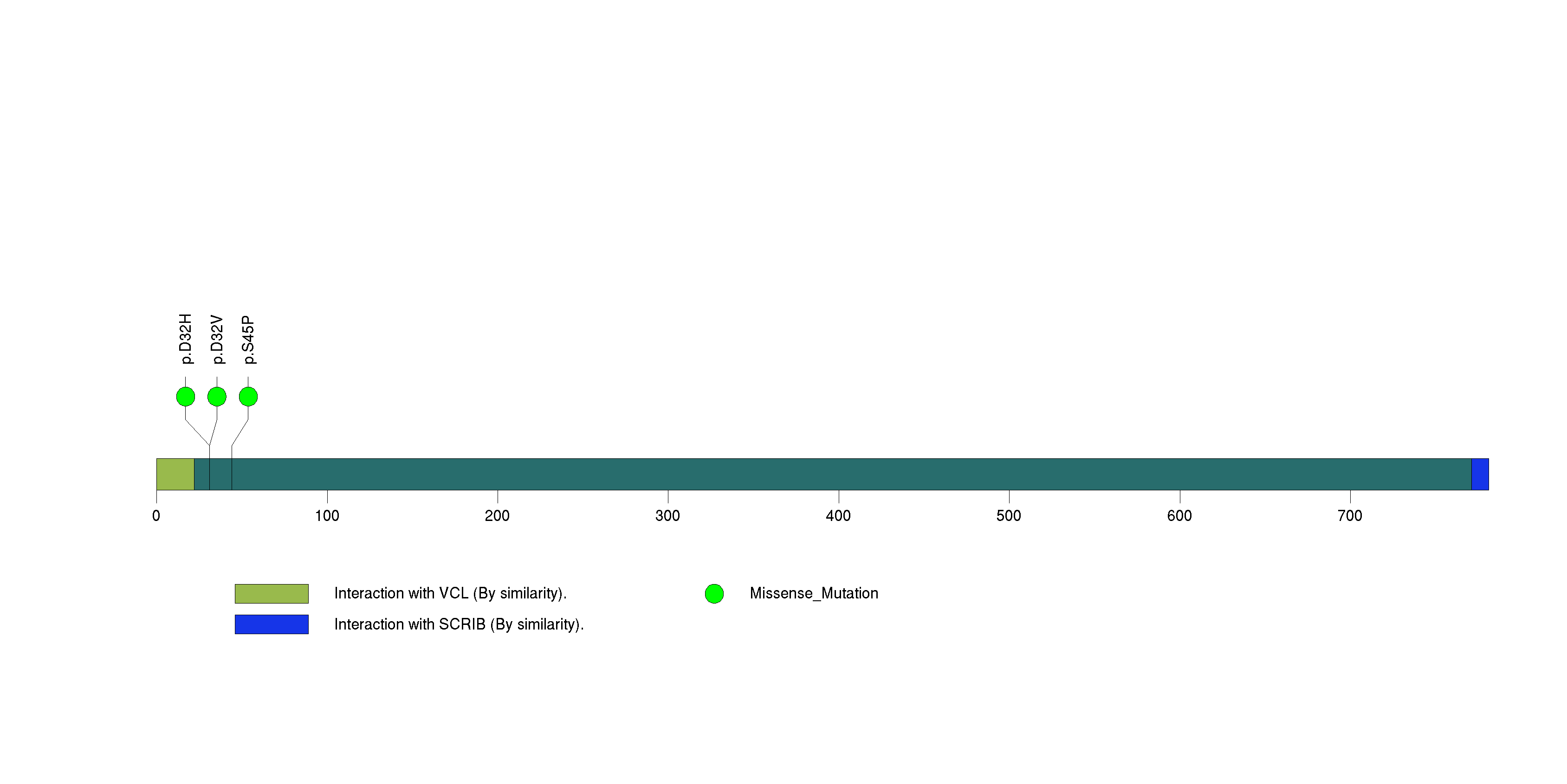Viewport: 1567px width, 784px height.
Task: Click the p.D32V rotated label text
Action: (x=217, y=339)
